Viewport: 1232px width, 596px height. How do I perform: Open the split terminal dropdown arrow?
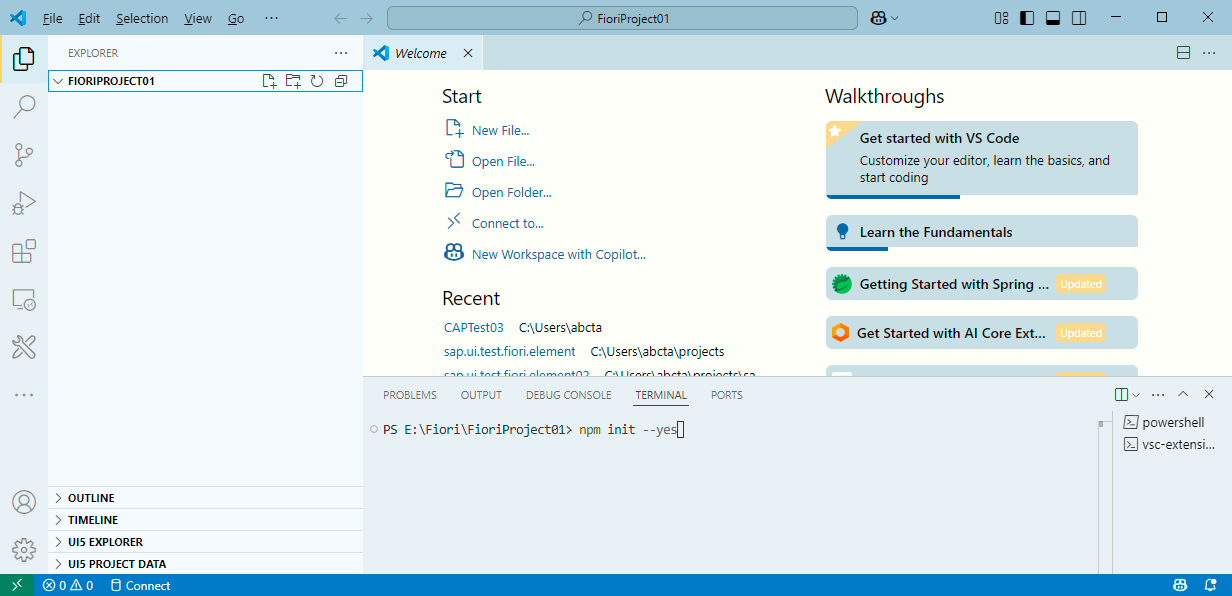[x=1136, y=395]
